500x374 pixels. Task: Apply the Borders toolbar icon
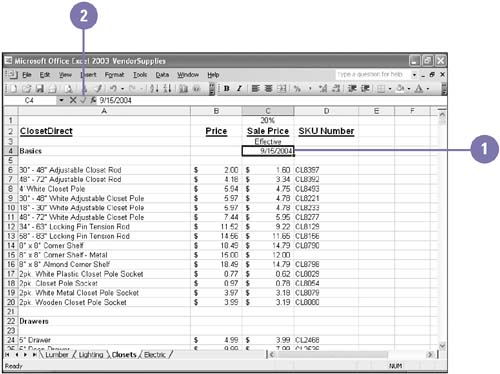pos(381,89)
